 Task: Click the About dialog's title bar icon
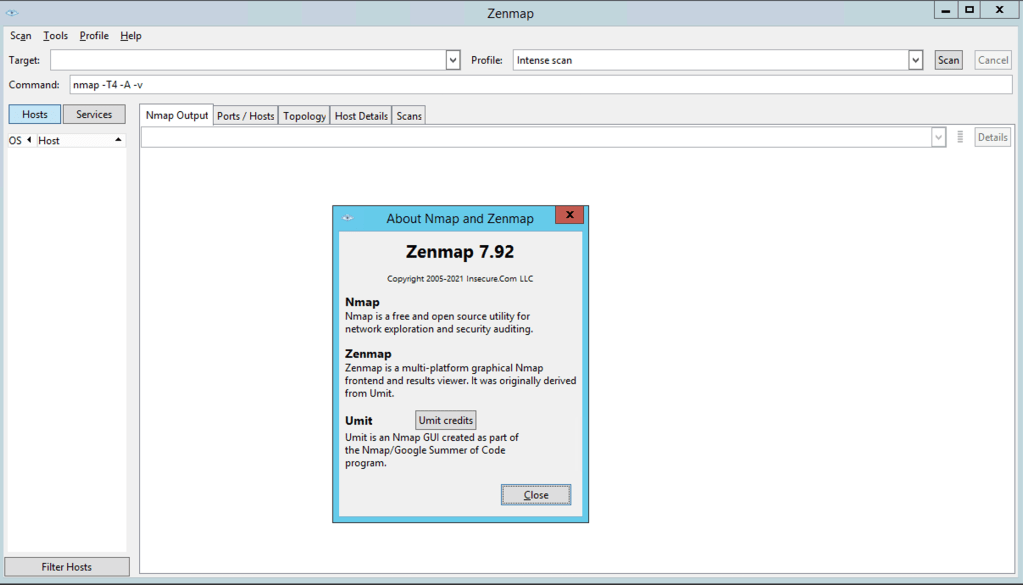click(x=347, y=218)
